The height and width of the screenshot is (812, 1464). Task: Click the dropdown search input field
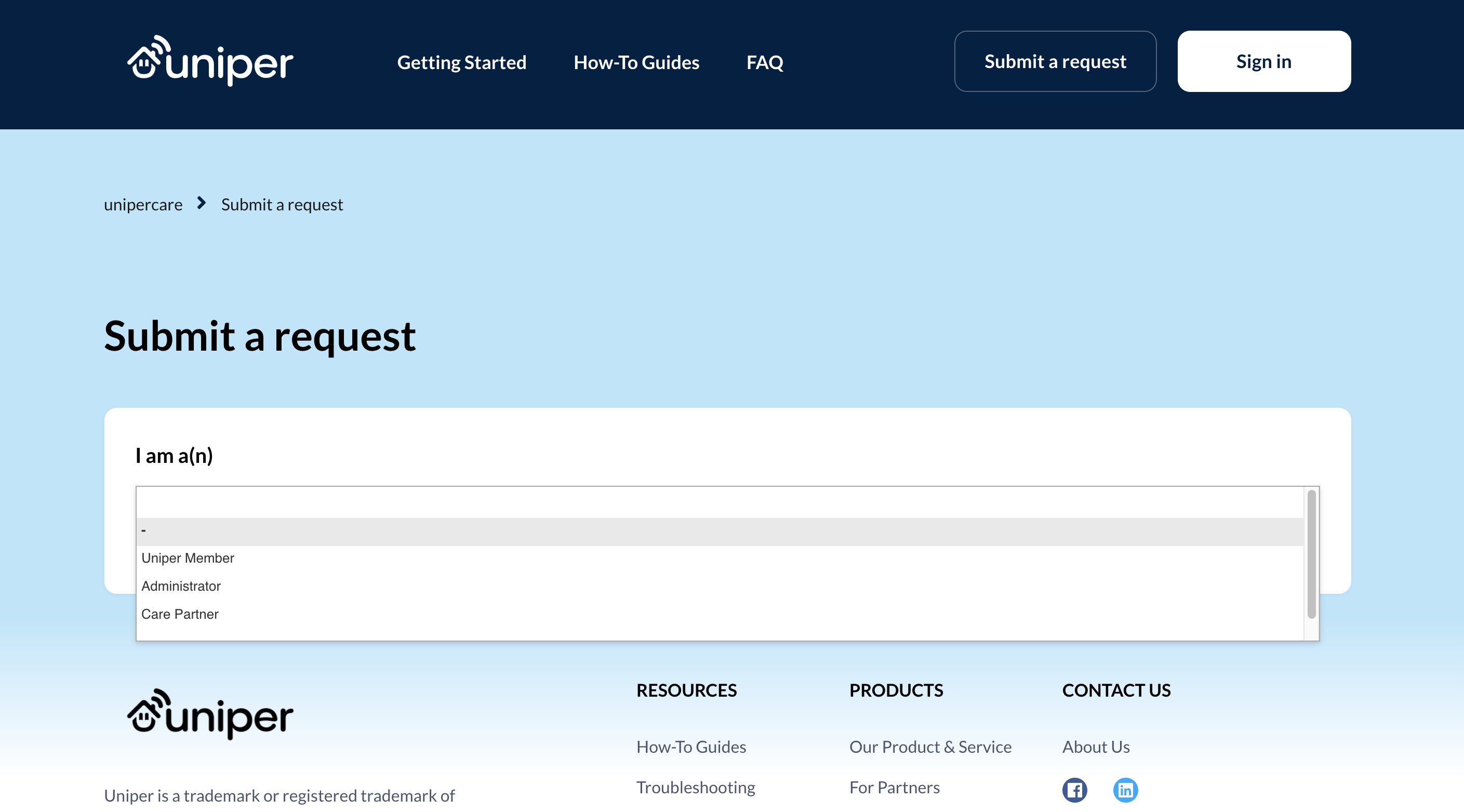(x=720, y=502)
